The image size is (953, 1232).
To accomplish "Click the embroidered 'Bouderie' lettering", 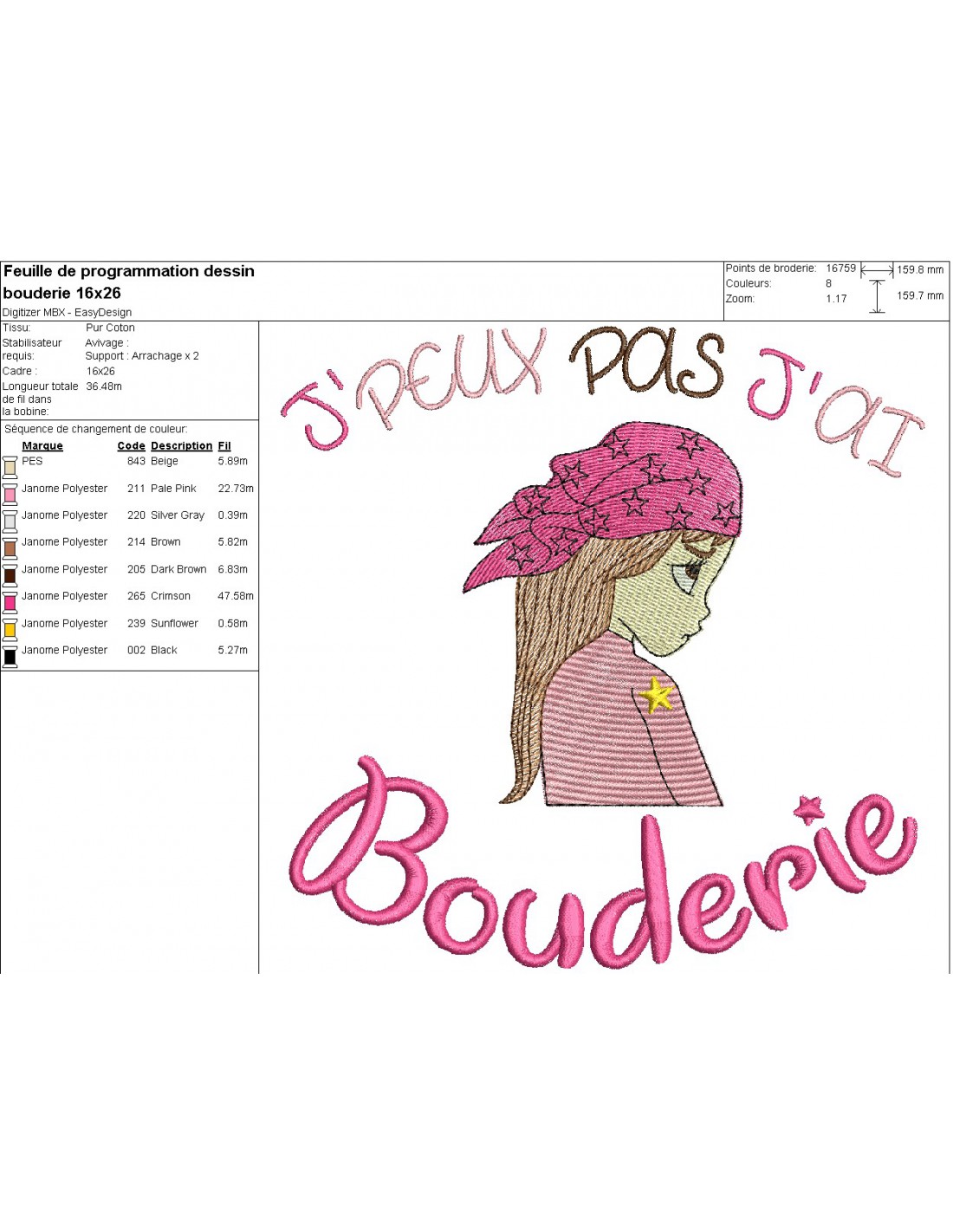I will (x=602, y=862).
